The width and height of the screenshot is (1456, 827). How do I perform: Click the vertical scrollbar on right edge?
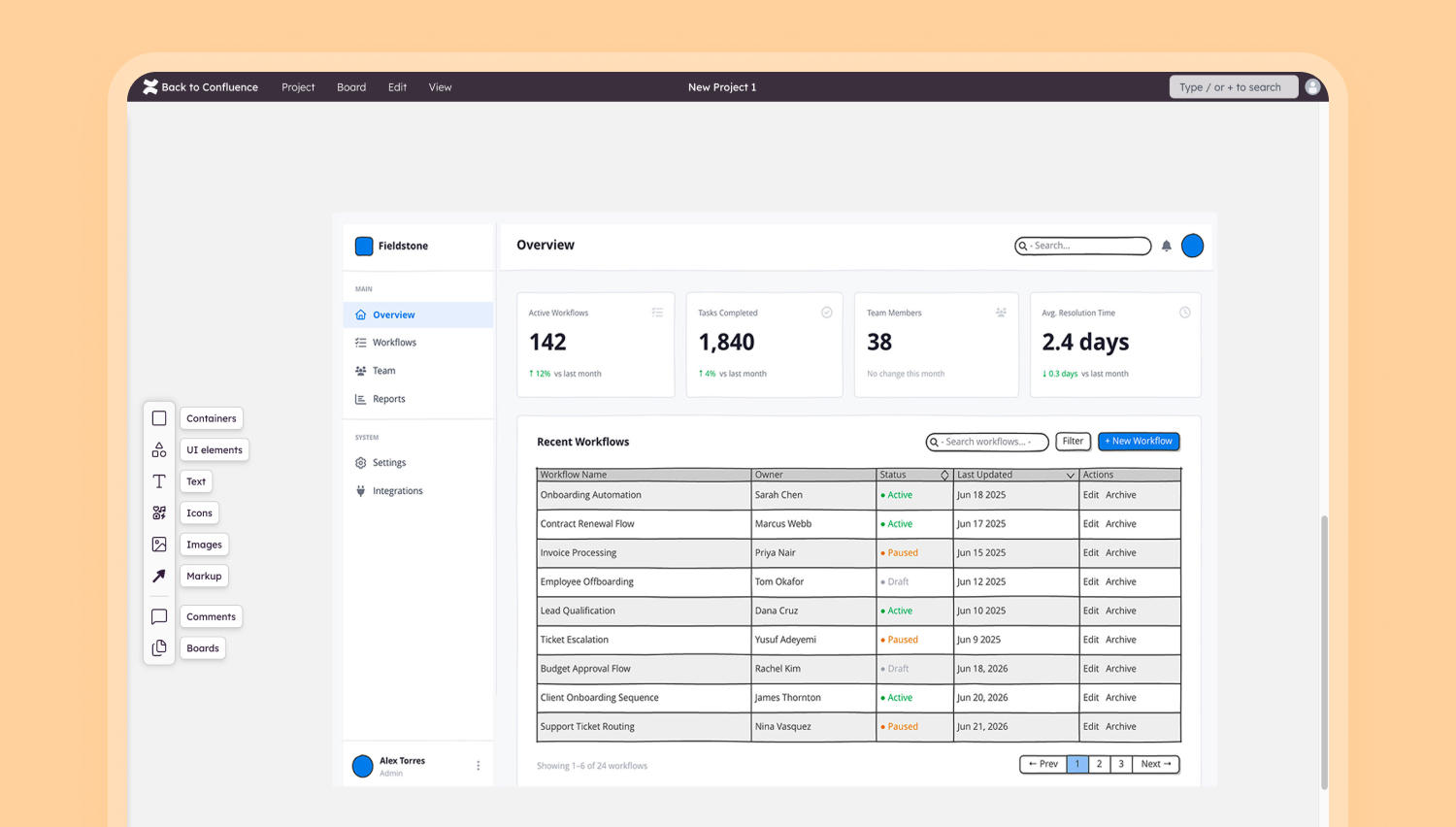click(x=1324, y=652)
